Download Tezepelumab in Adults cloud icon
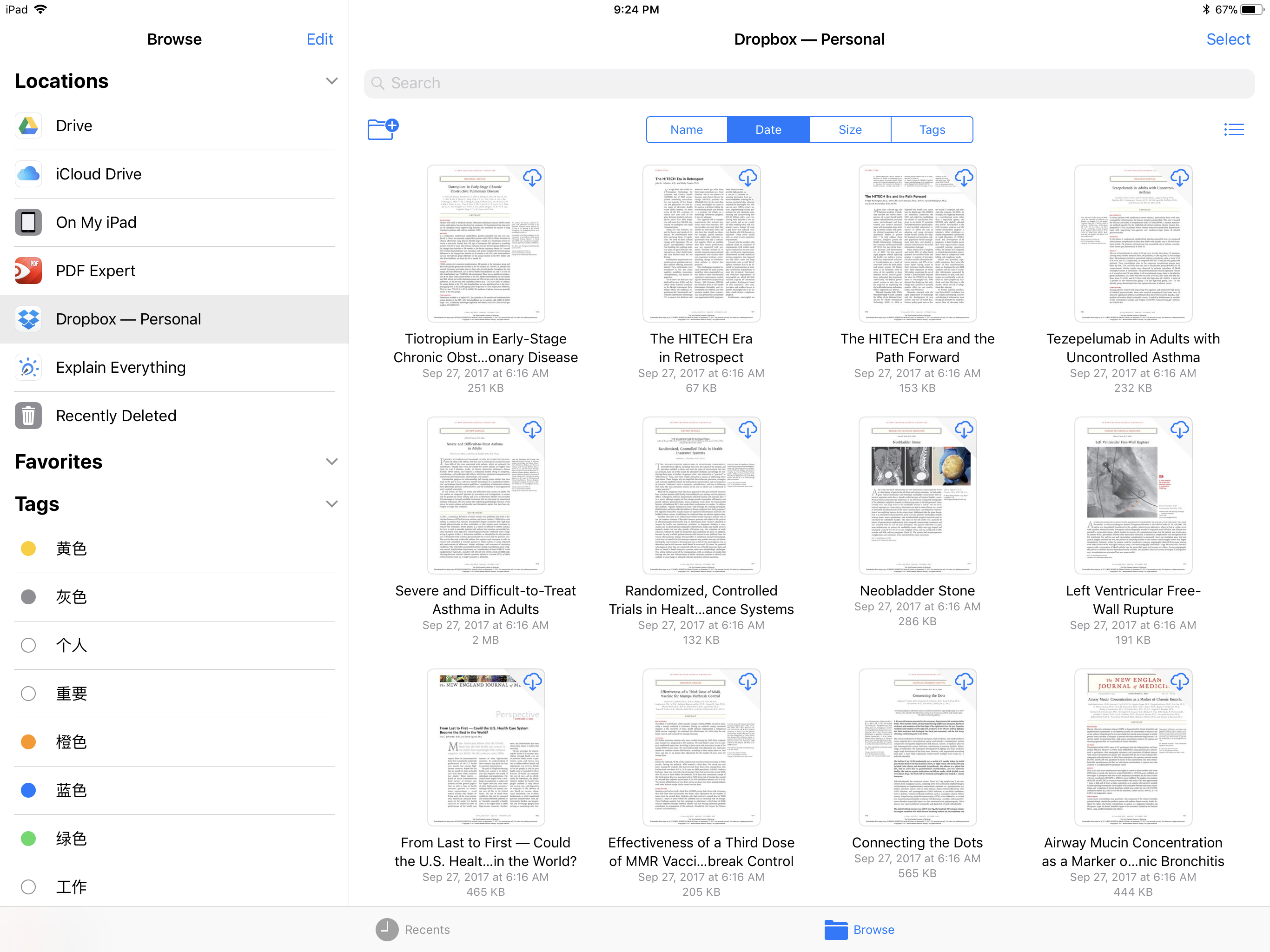Viewport: 1270px width, 952px height. 1179,178
